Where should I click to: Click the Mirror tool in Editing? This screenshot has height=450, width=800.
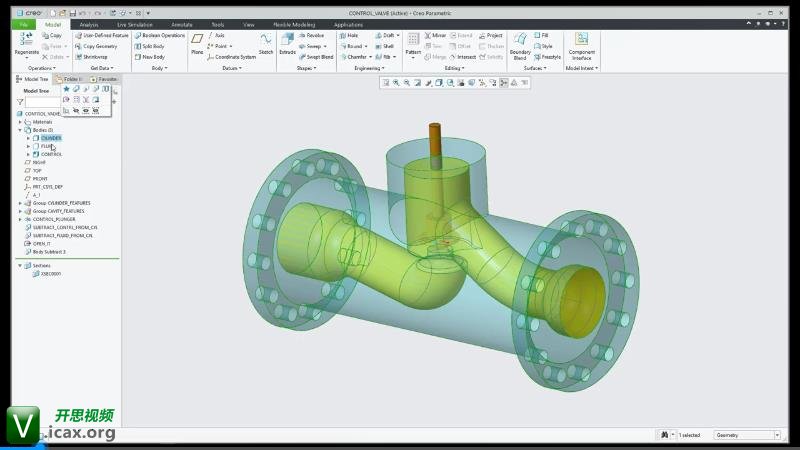click(435, 35)
